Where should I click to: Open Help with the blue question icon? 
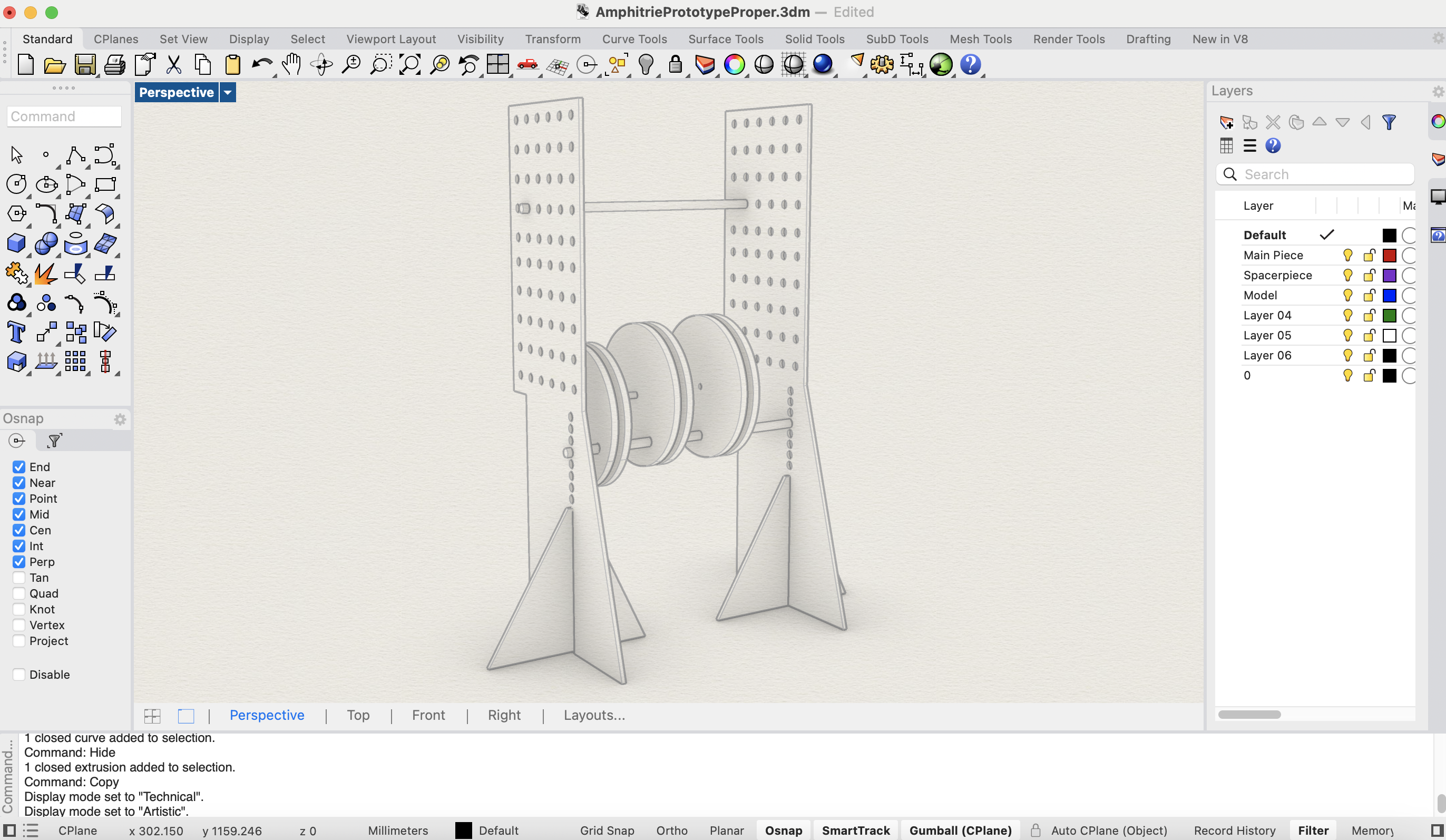pyautogui.click(x=970, y=64)
